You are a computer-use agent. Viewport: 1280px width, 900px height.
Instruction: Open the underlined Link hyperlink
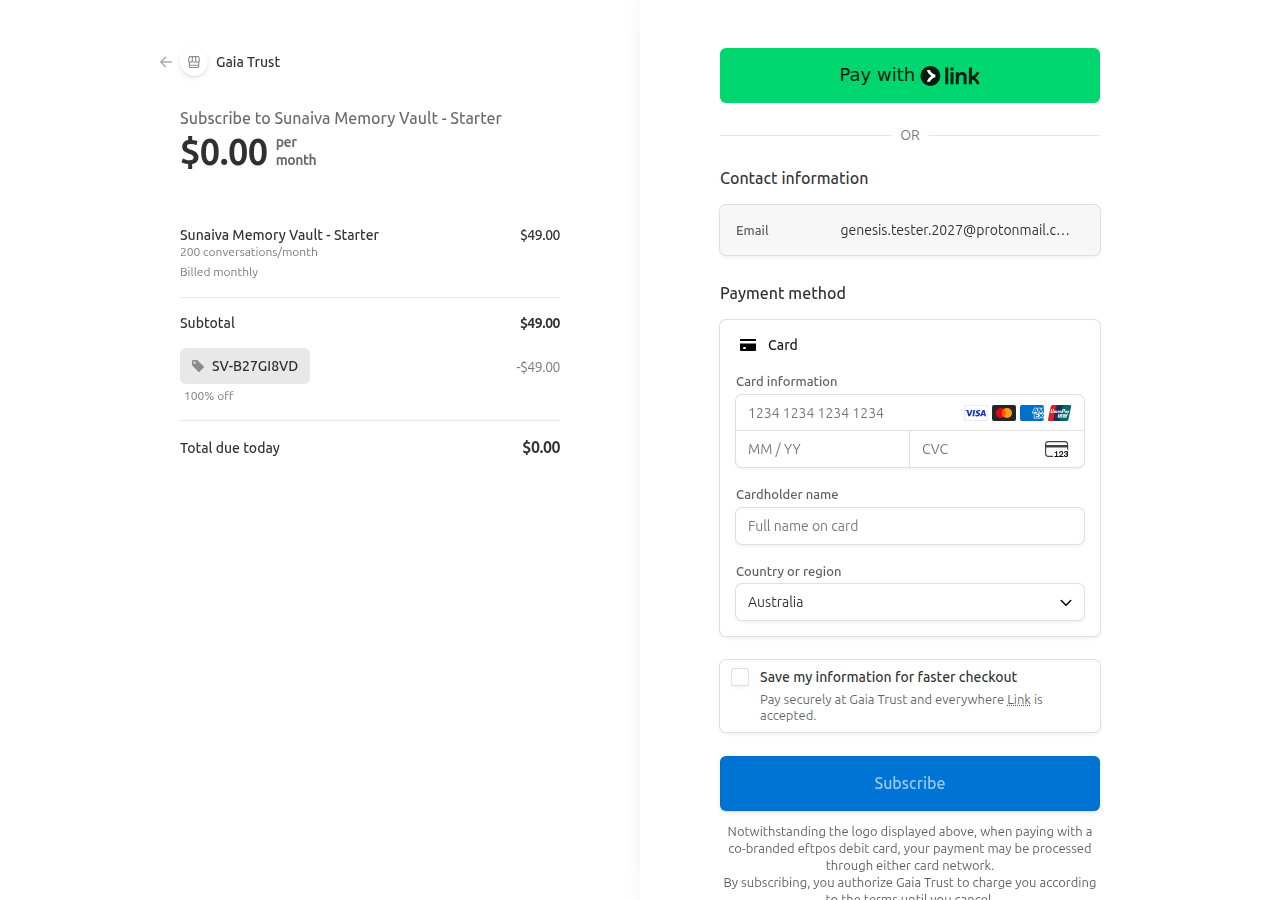click(1018, 700)
